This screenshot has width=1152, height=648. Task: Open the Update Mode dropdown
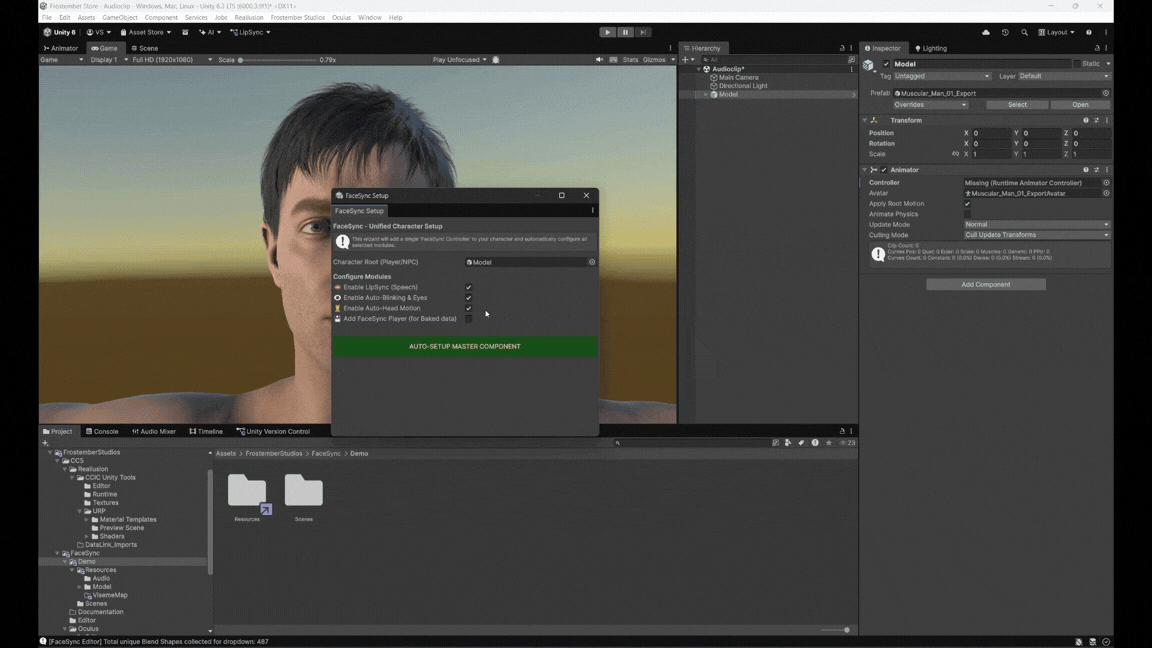(1036, 225)
